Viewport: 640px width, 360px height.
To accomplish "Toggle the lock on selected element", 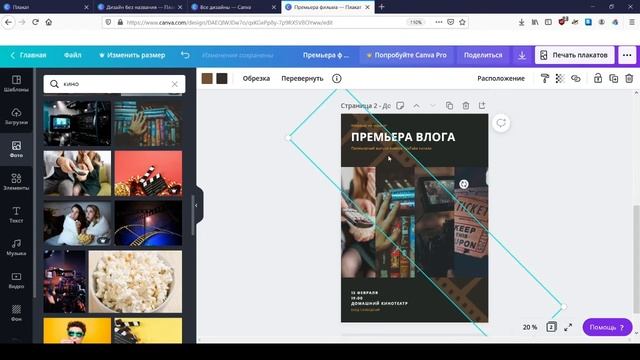I will point(598,78).
